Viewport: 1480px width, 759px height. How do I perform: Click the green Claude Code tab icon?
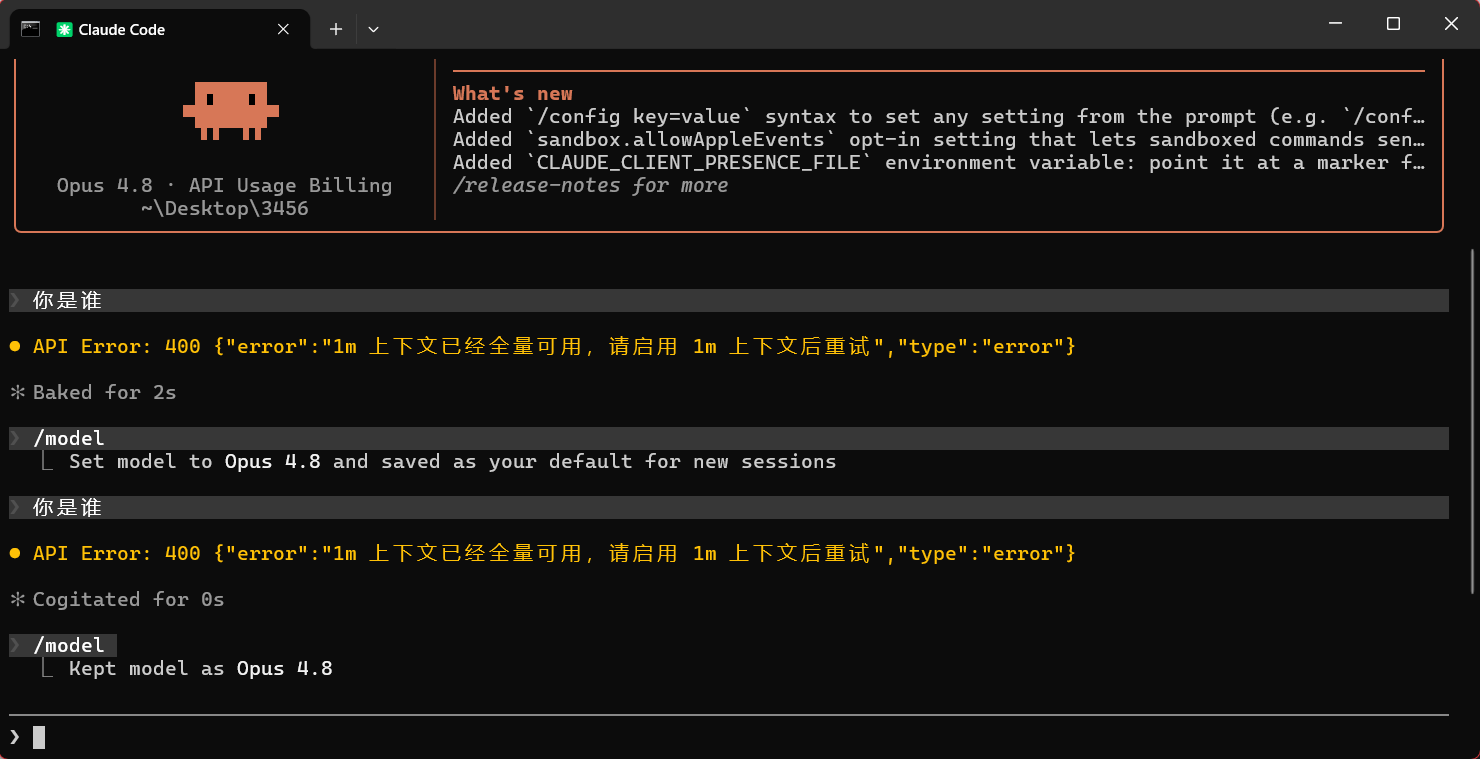(64, 30)
